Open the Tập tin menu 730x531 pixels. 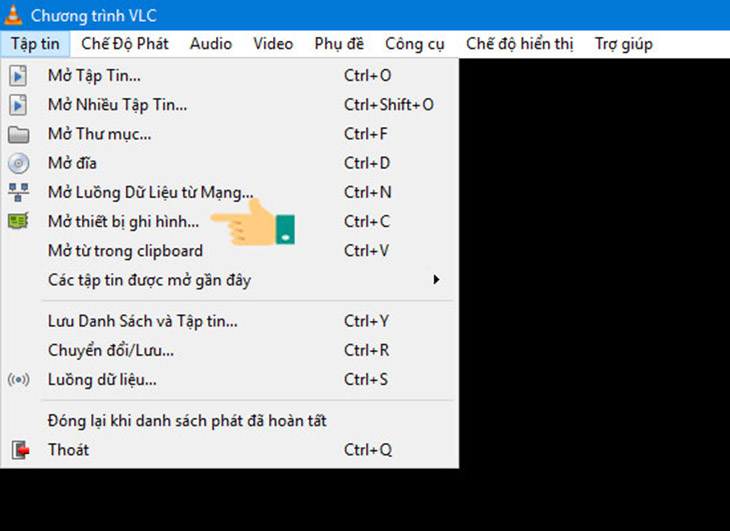click(35, 44)
